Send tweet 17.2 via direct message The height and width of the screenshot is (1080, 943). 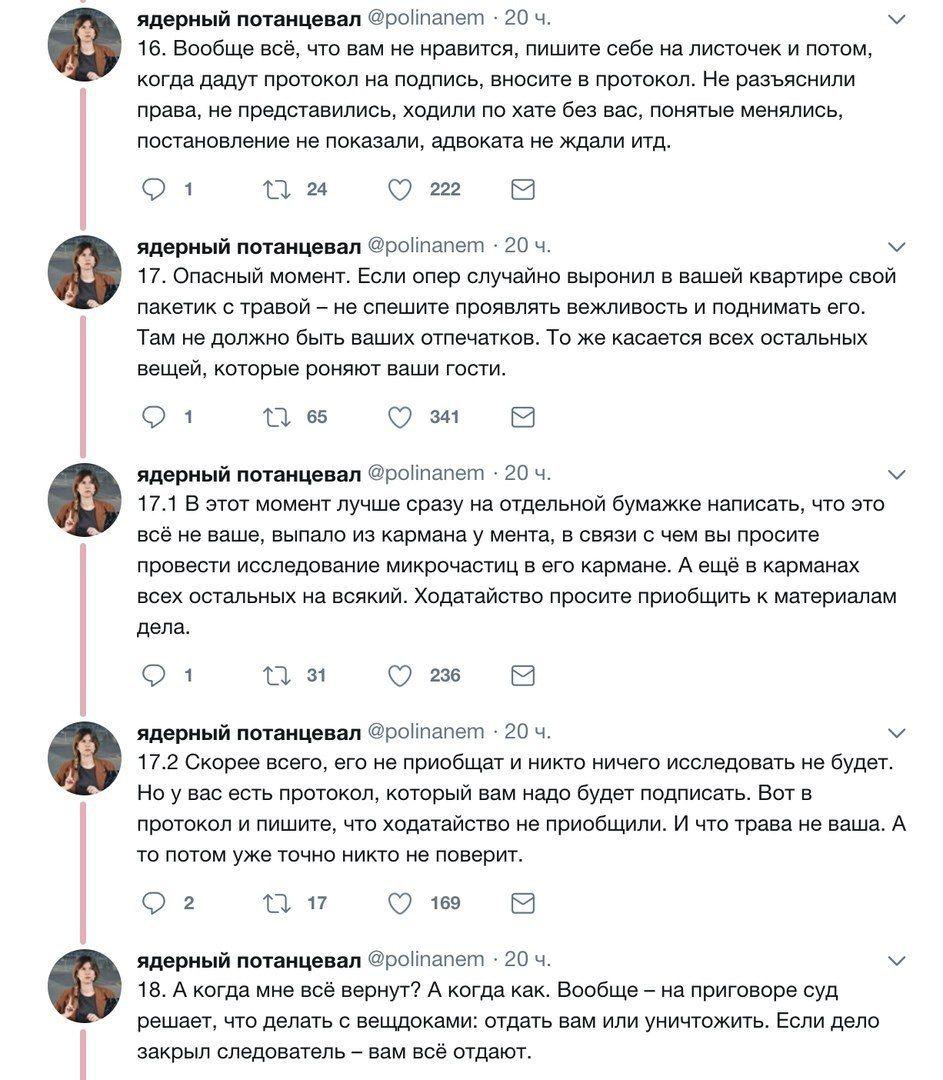pos(522,904)
